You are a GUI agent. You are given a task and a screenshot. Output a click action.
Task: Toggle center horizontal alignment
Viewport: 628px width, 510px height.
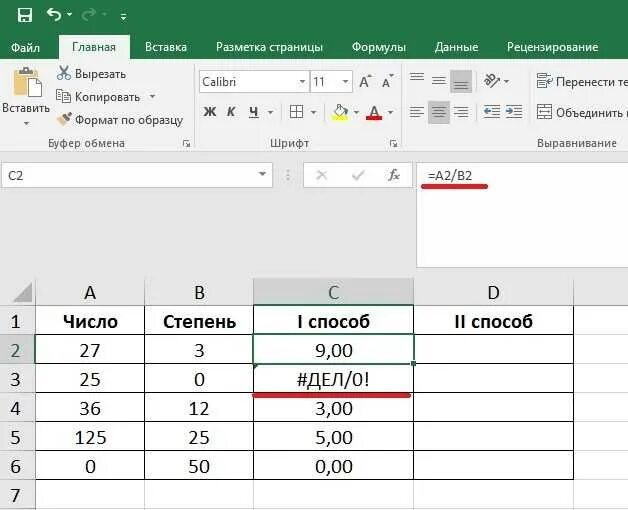[x=439, y=112]
